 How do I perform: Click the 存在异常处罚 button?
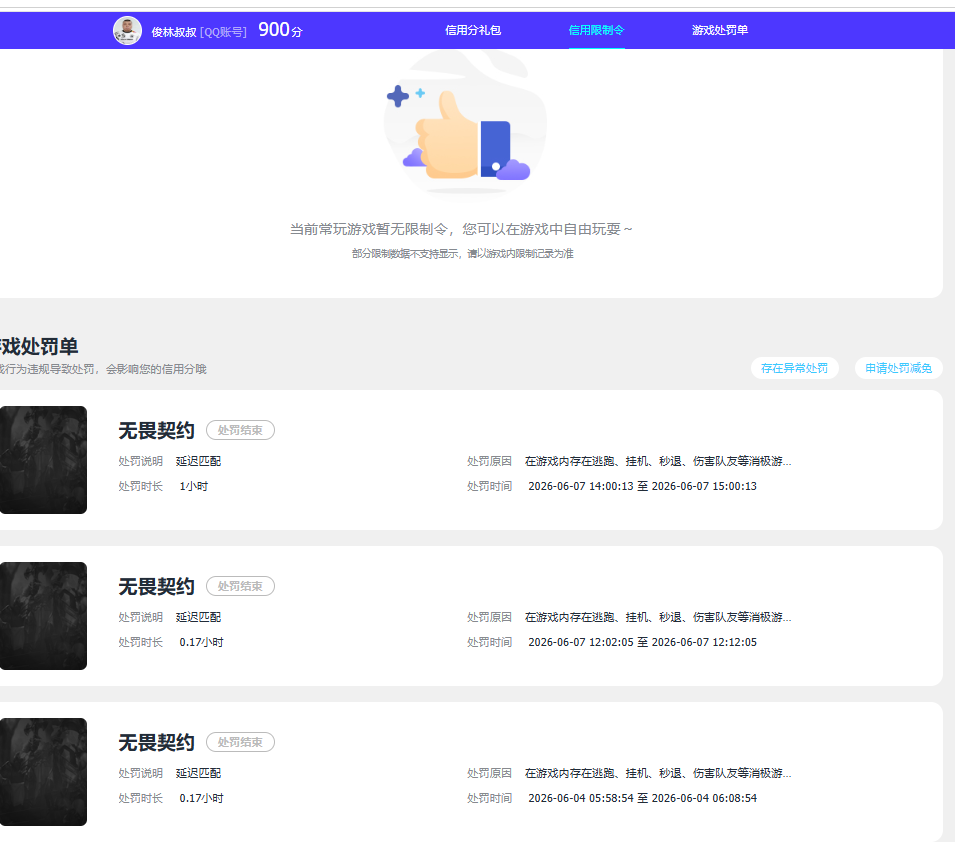(x=794, y=368)
